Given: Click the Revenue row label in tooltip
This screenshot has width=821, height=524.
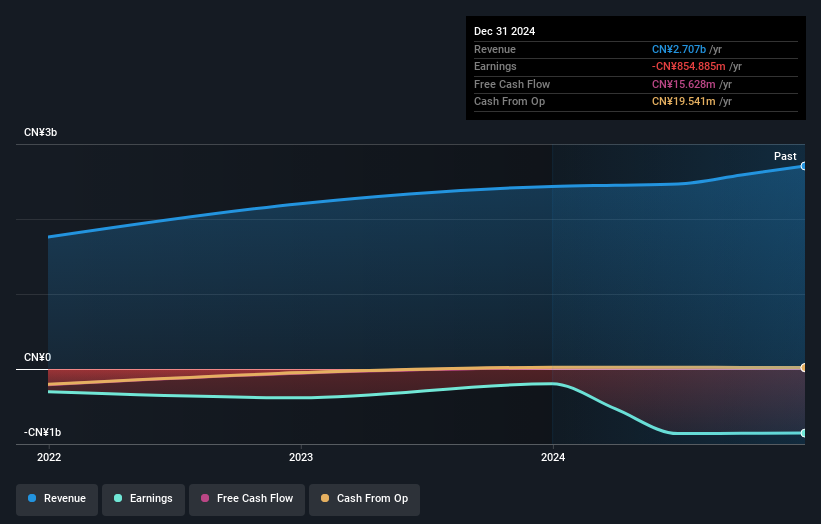Looking at the screenshot, I should pyautogui.click(x=495, y=49).
